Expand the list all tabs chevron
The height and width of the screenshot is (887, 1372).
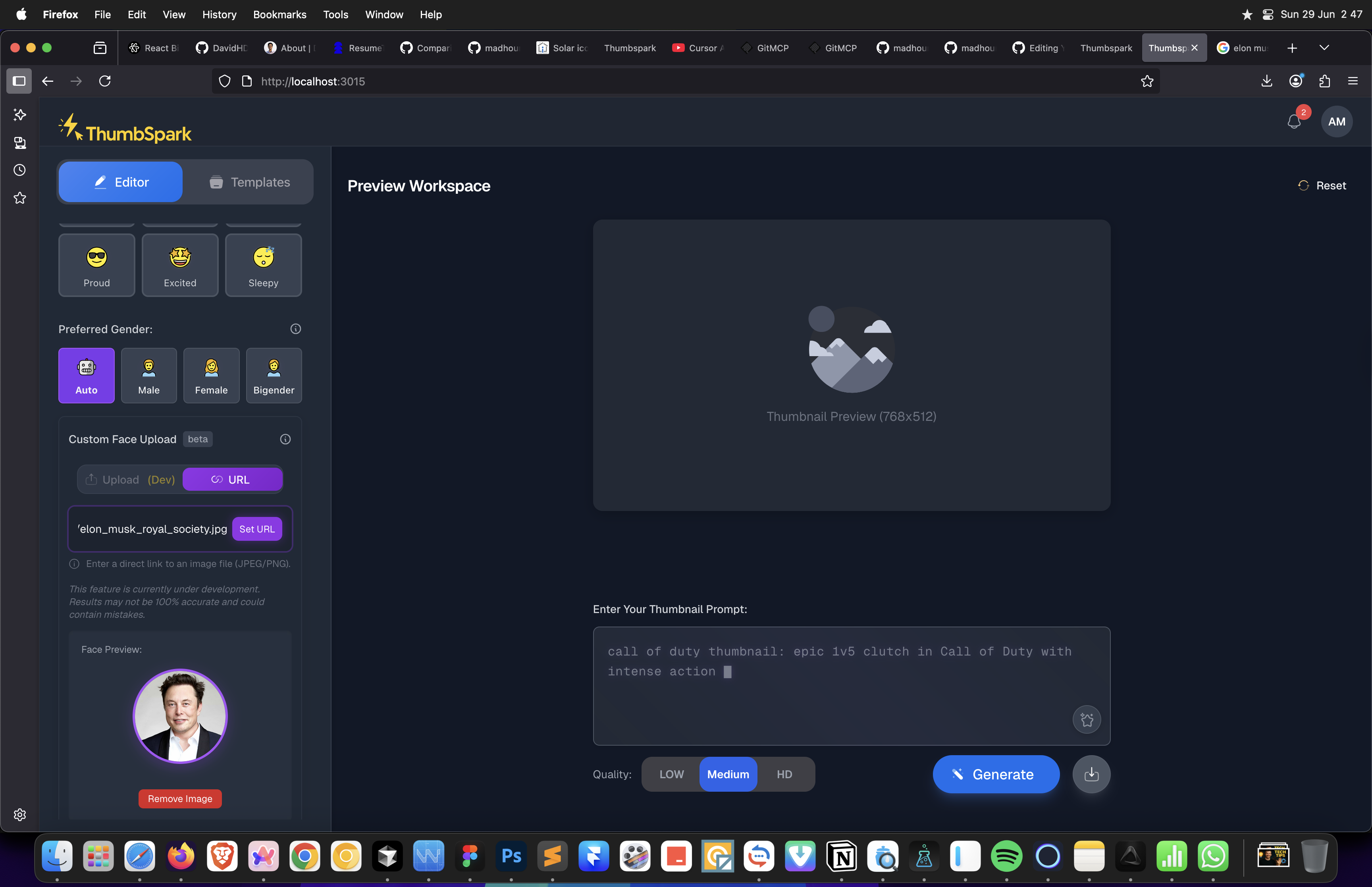[x=1324, y=48]
